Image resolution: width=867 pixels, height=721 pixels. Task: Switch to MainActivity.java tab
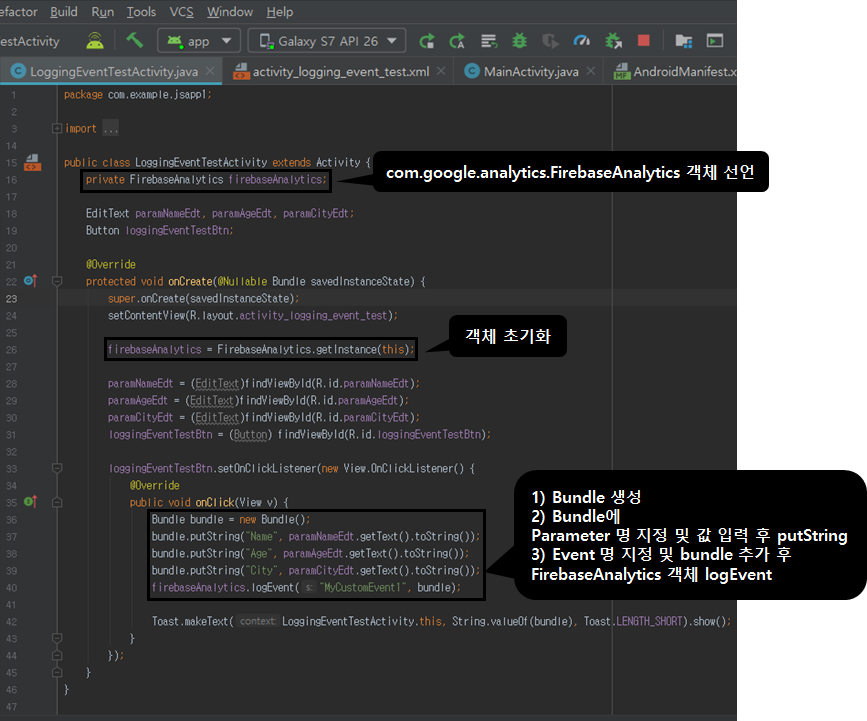point(531,71)
